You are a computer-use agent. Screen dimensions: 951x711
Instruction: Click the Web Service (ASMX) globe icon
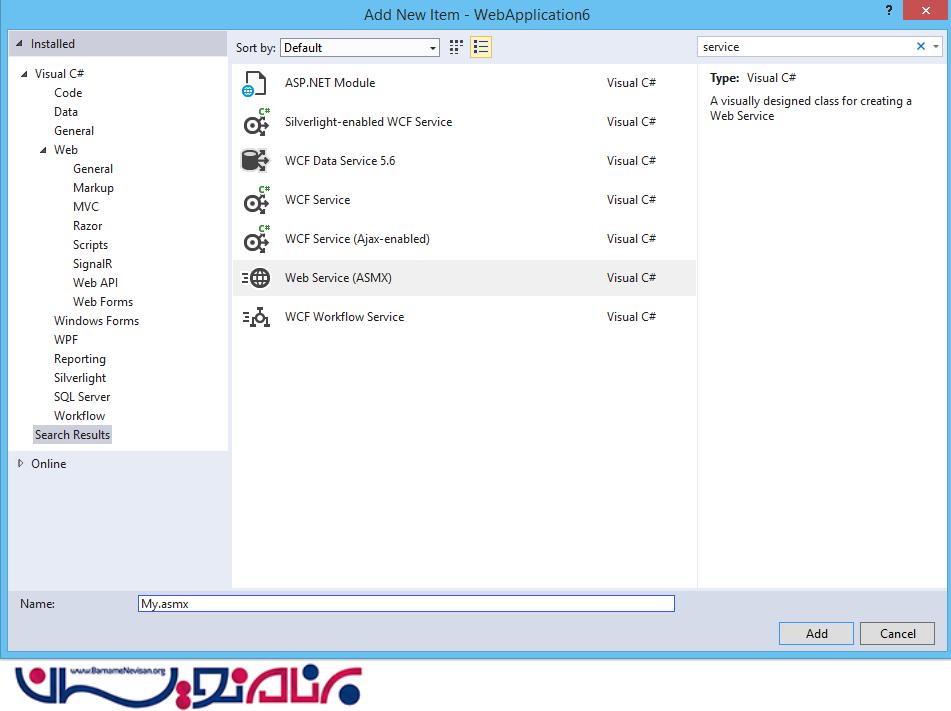click(255, 278)
